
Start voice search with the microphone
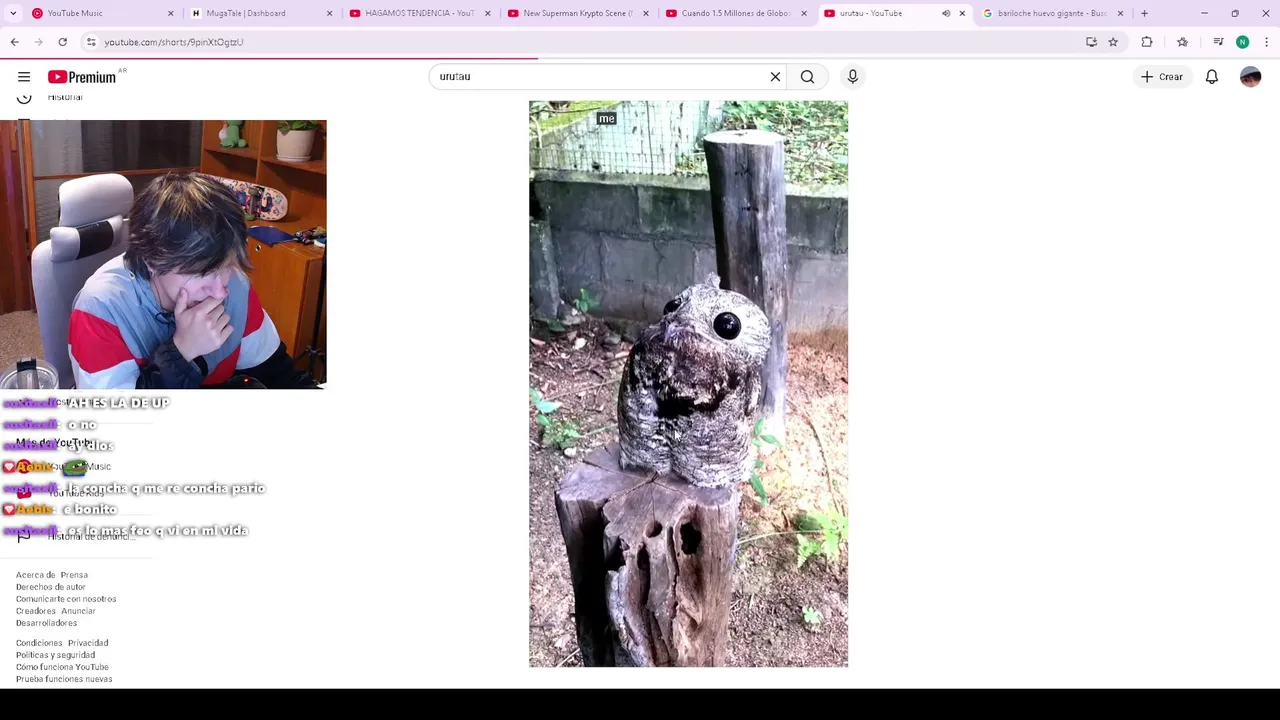[x=852, y=77]
